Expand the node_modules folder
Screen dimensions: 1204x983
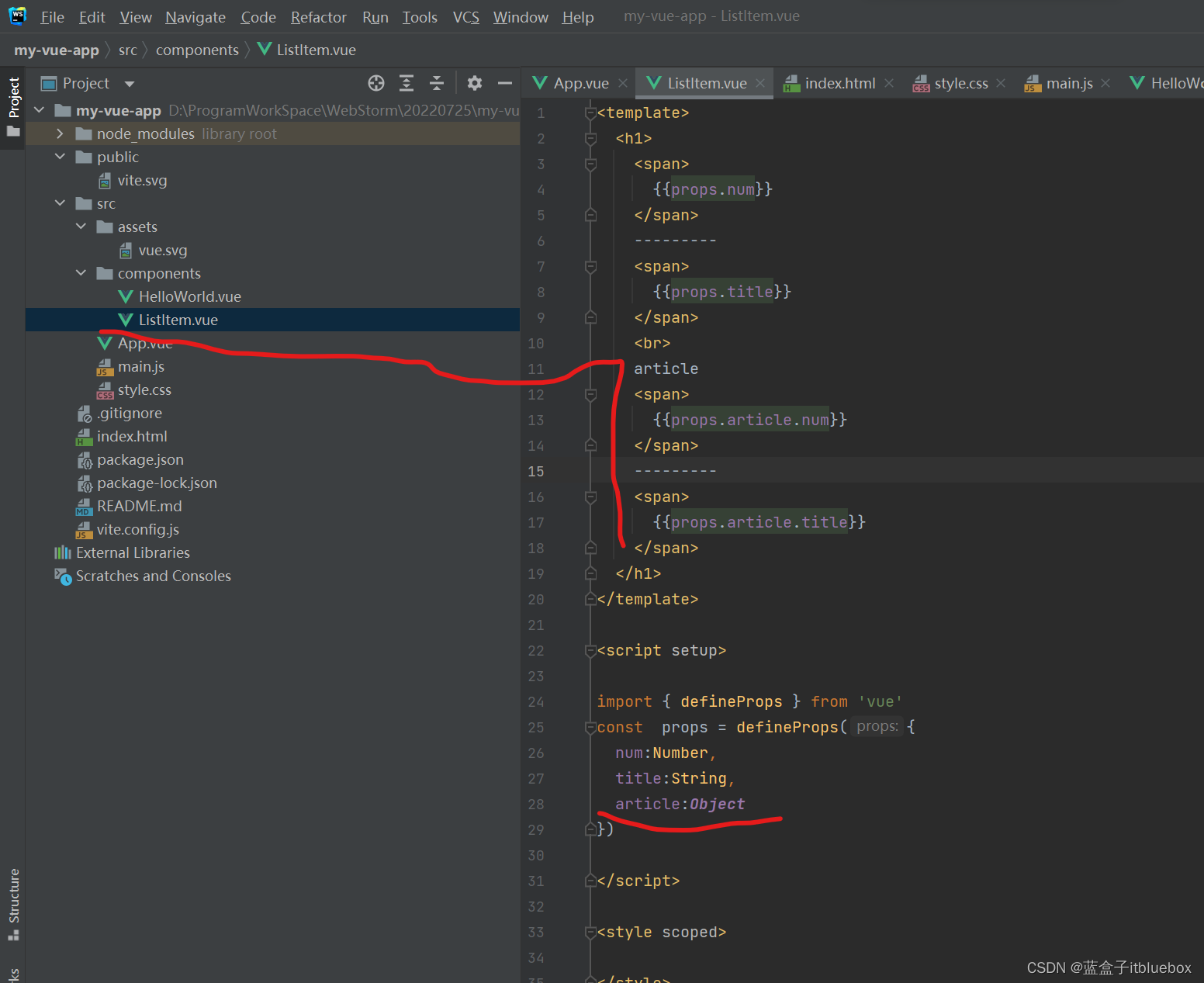60,133
